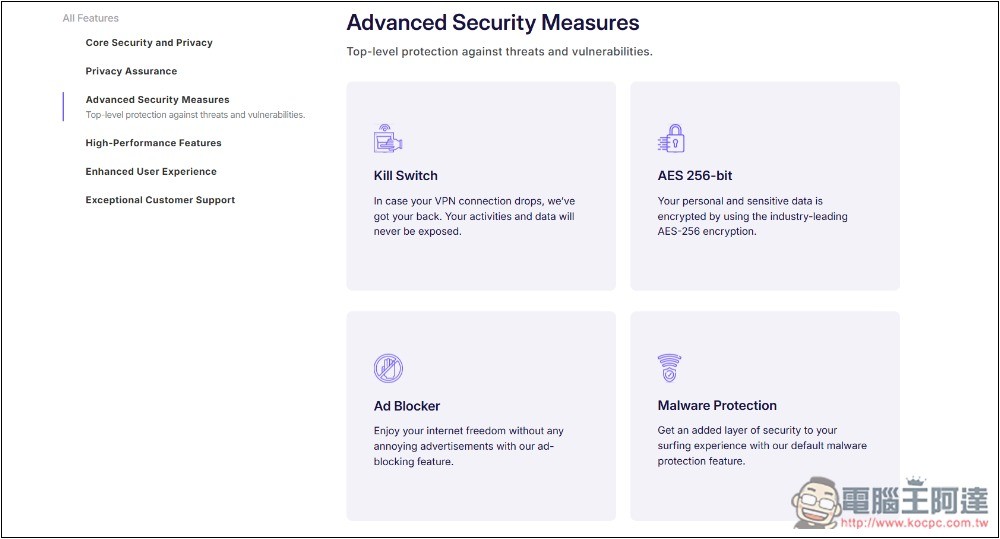
Task: Click the Kill Switch description text
Action: coord(474,216)
